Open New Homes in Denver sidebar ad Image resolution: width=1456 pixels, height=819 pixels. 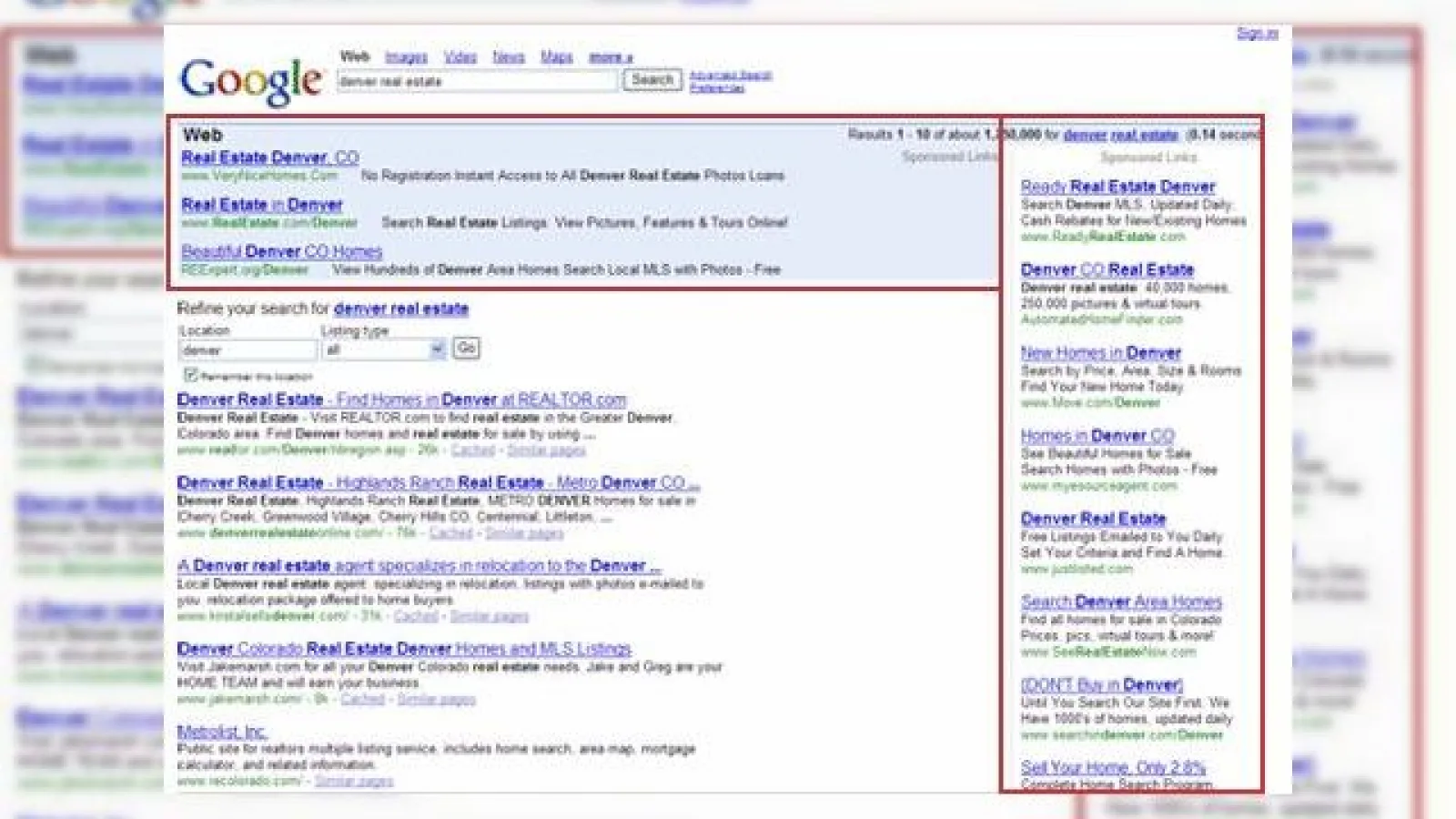pyautogui.click(x=1101, y=352)
